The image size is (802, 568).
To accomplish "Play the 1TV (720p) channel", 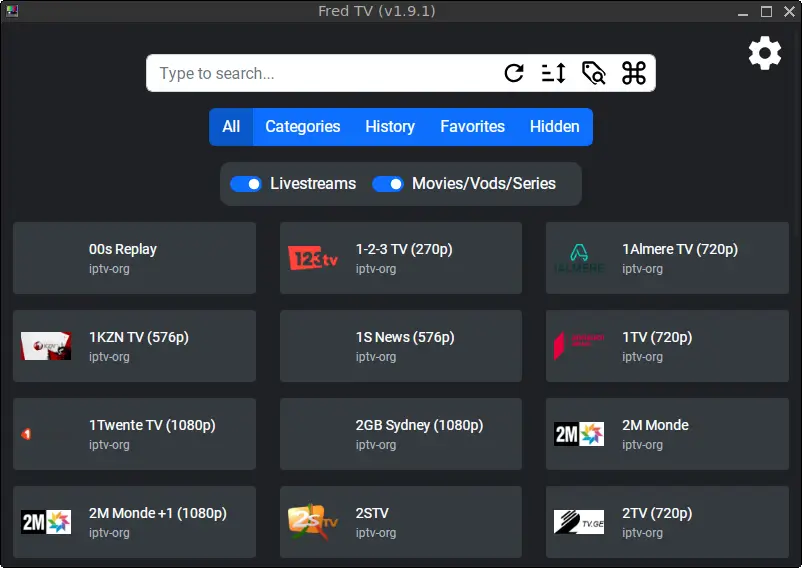I will [667, 346].
